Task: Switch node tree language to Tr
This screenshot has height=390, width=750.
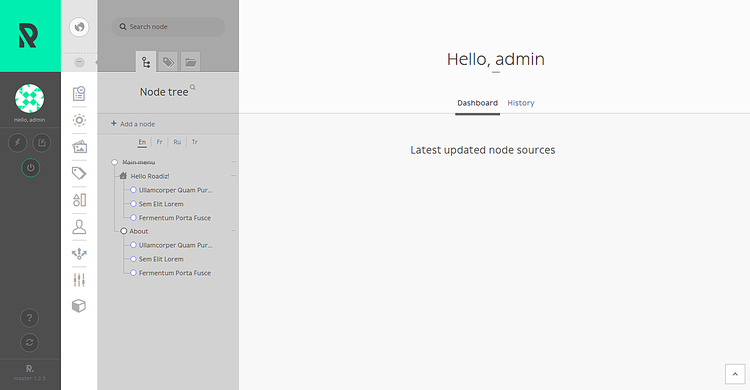Action: coord(195,142)
